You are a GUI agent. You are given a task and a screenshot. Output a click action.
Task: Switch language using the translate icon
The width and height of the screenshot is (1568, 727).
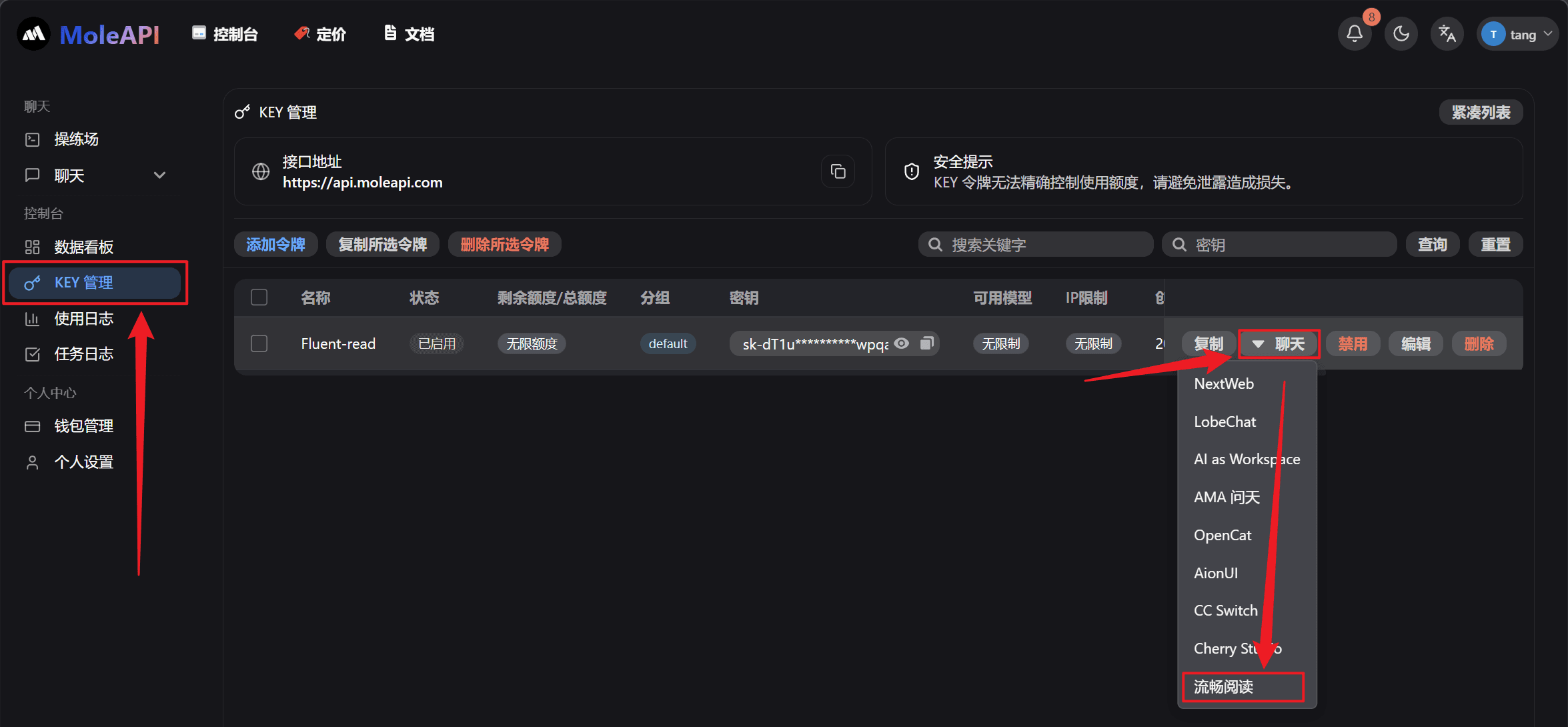[1447, 33]
